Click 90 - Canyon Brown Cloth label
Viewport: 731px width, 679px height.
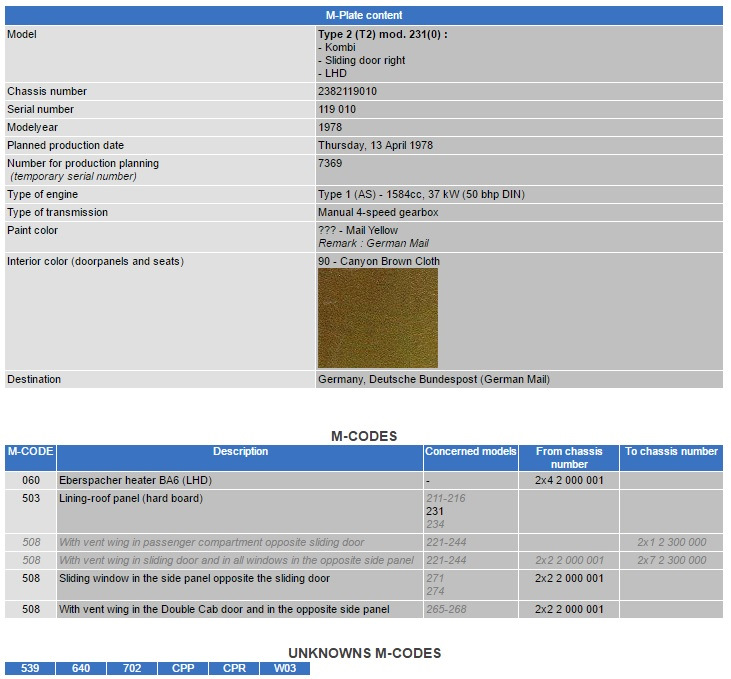coord(379,261)
